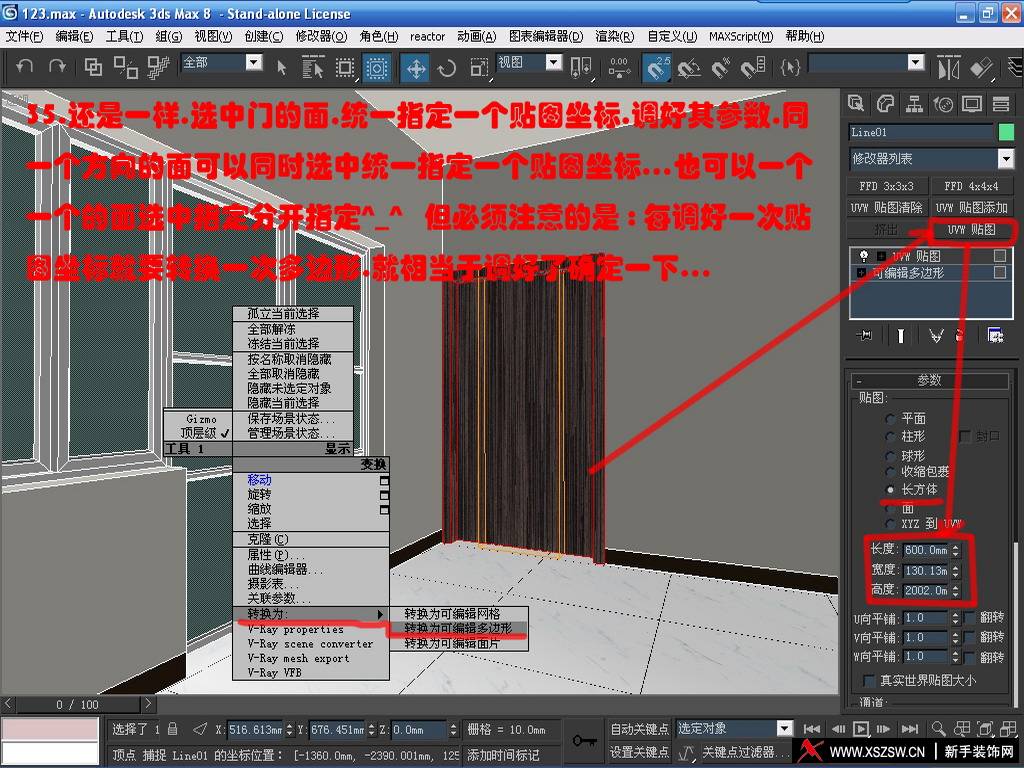Open the 修改器(O) menu
Viewport: 1024px width, 768px height.
point(321,37)
